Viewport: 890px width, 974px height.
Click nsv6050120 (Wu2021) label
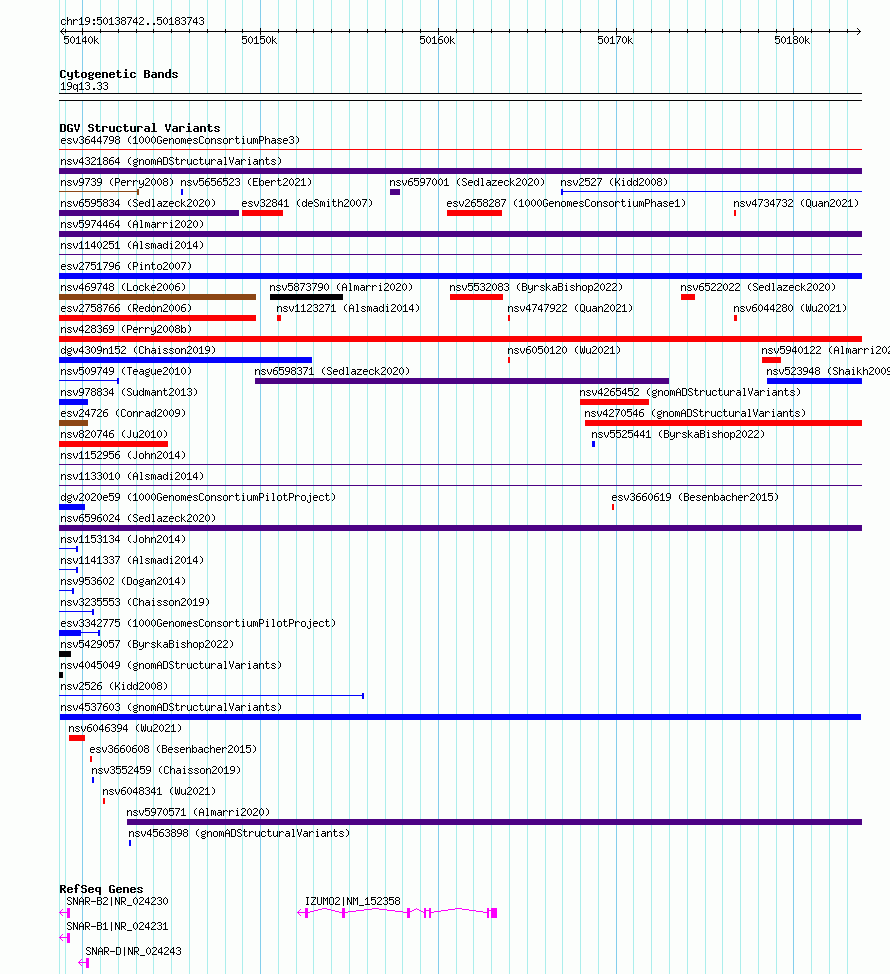(564, 350)
